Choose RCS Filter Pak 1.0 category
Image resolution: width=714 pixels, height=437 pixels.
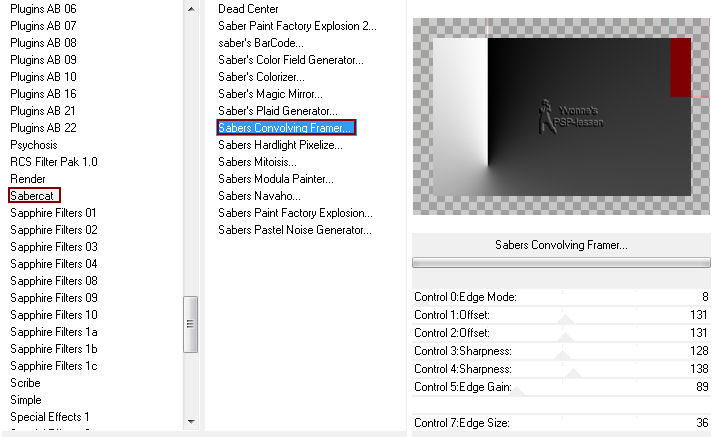[x=54, y=162]
